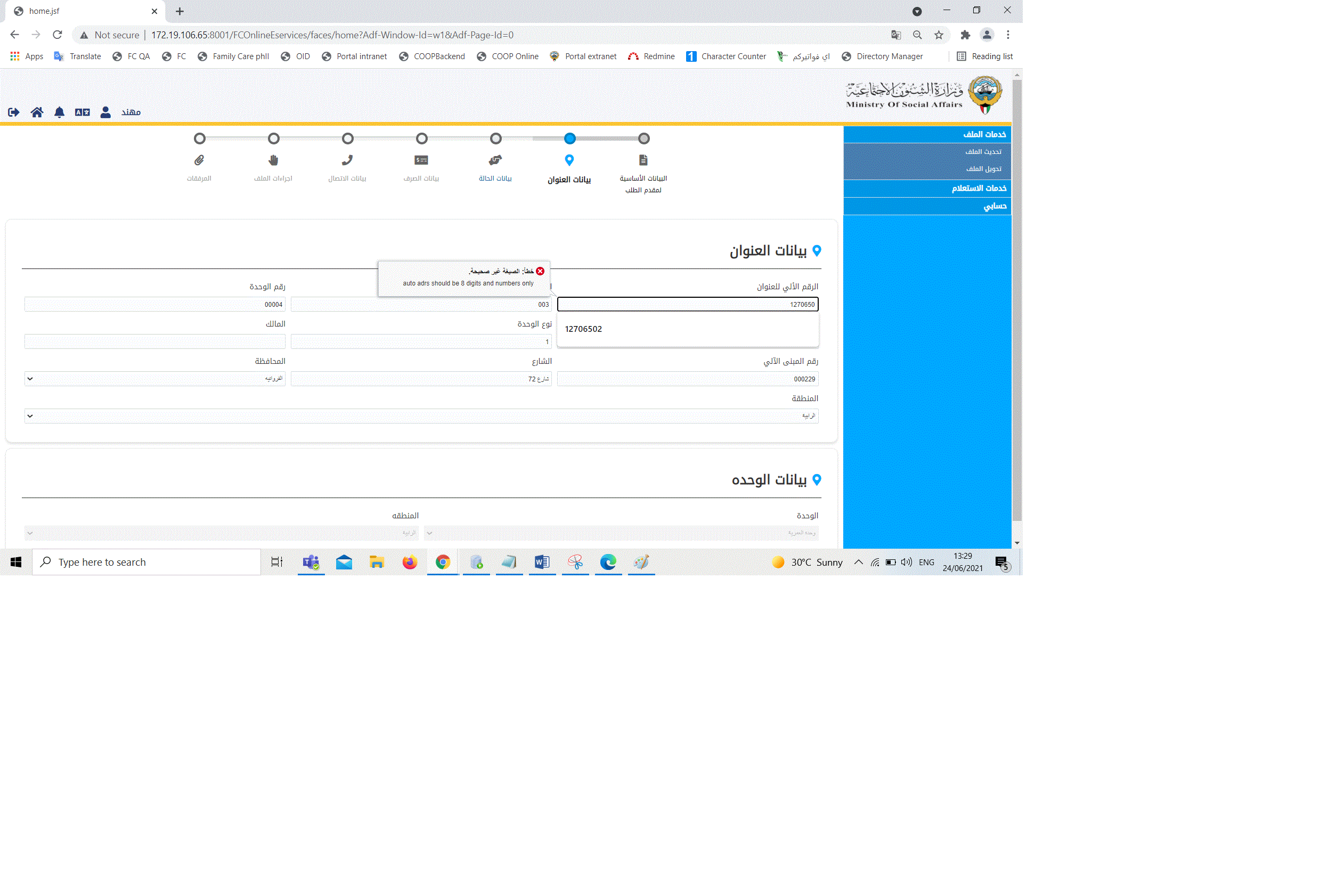Select the active بيانات العنوان step circle
1320x896 pixels.
pyautogui.click(x=571, y=139)
